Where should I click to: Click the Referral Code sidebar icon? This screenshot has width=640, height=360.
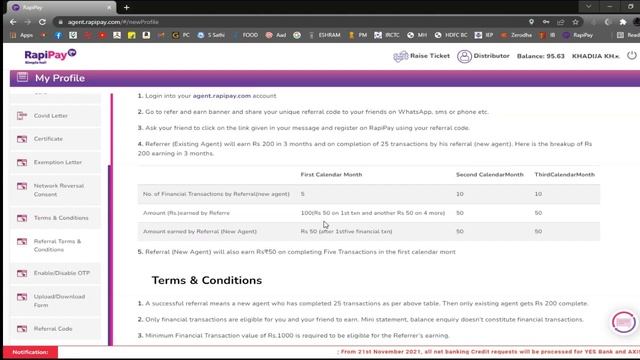tap(22, 329)
